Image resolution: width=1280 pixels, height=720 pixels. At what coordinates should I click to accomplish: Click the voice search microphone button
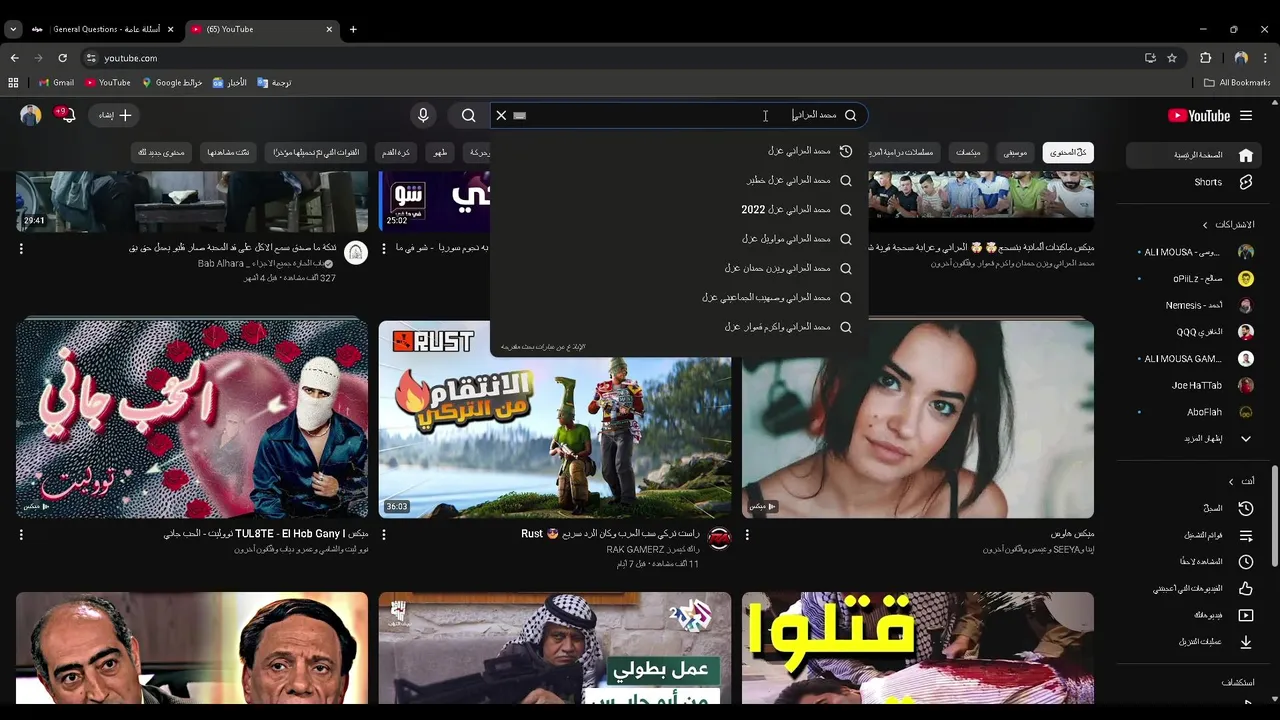[x=423, y=115]
